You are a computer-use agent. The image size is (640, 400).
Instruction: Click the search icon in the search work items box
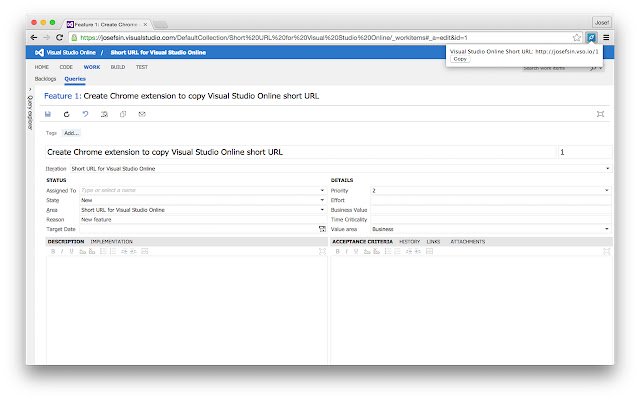tap(593, 68)
